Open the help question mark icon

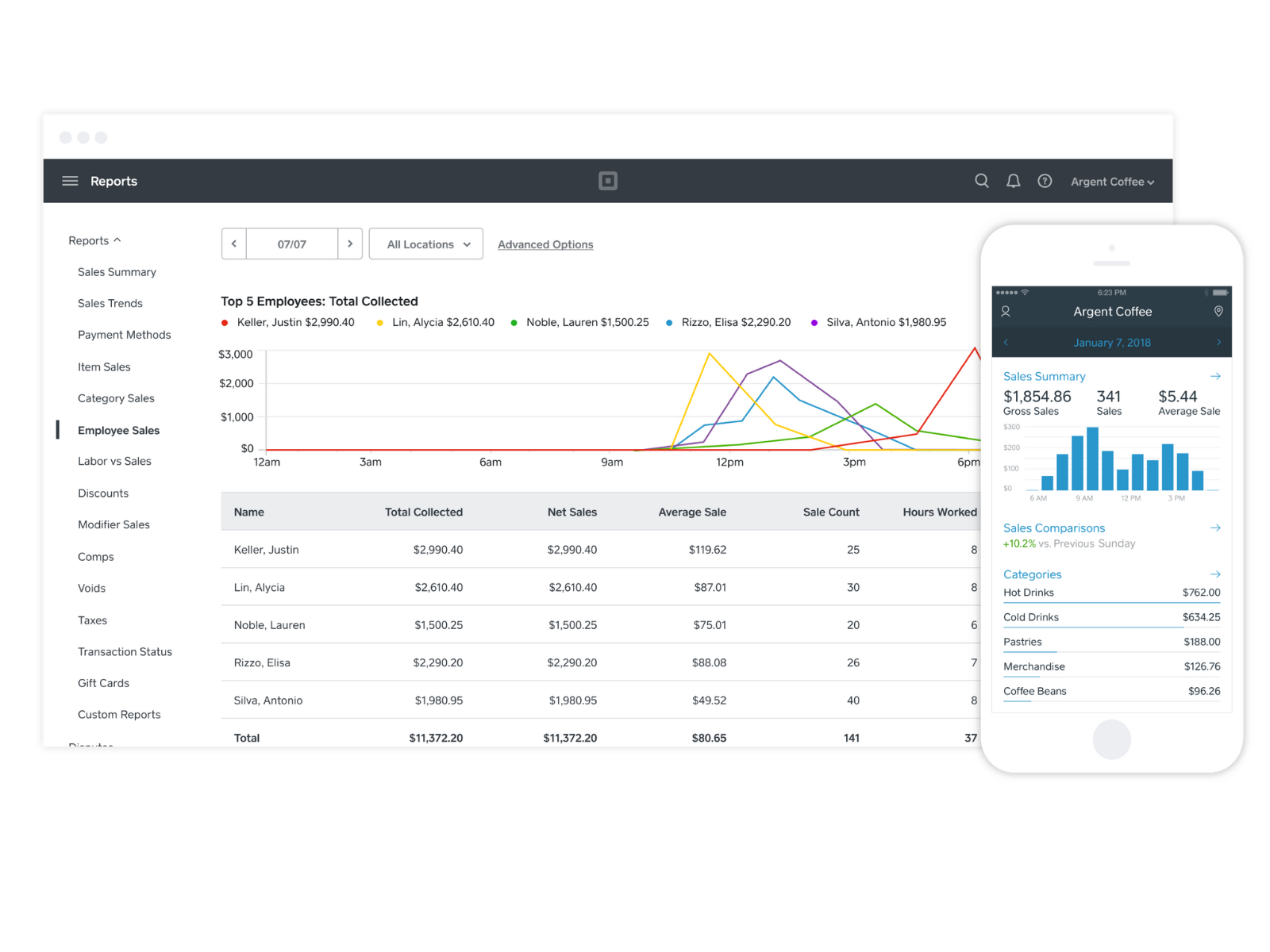[1045, 181]
